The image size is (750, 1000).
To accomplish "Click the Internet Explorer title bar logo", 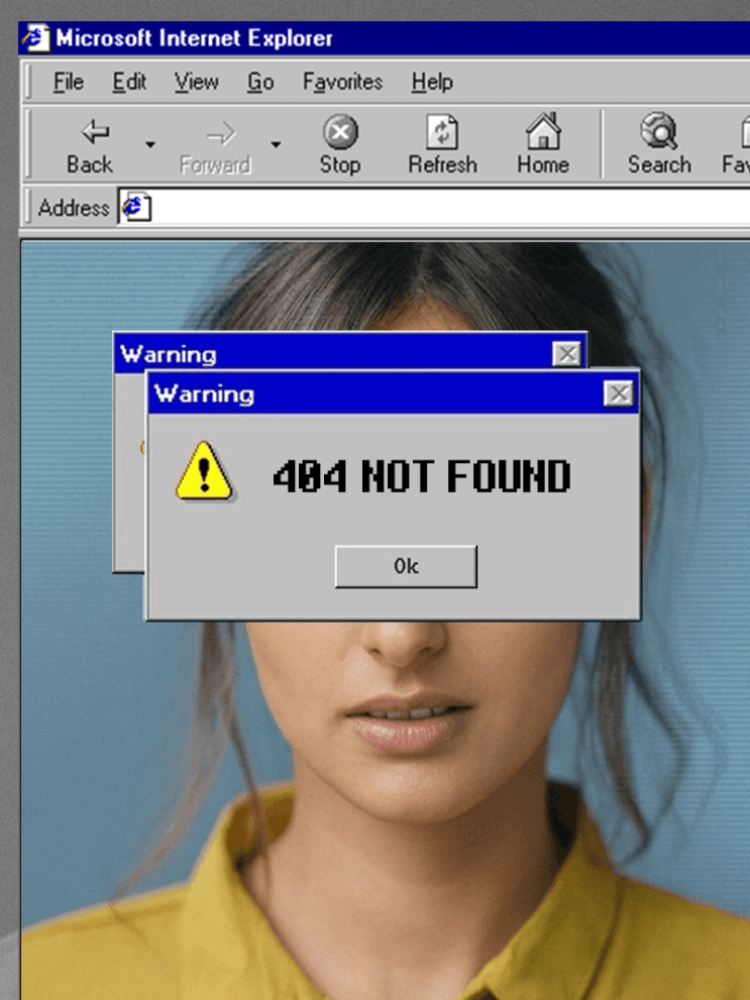I will pyautogui.click(x=36, y=38).
